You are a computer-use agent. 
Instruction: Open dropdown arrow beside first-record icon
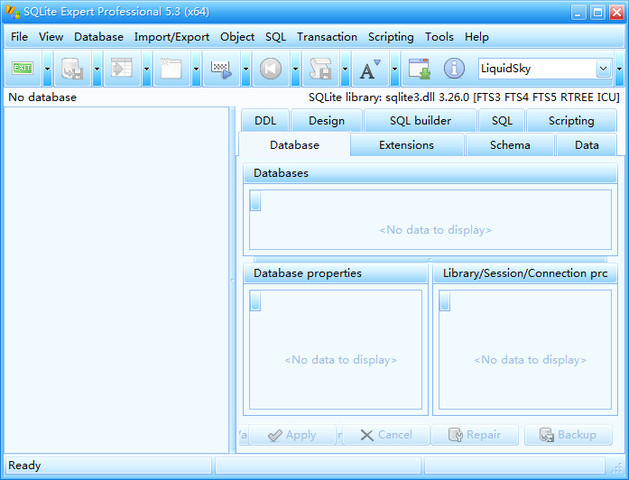(296, 69)
